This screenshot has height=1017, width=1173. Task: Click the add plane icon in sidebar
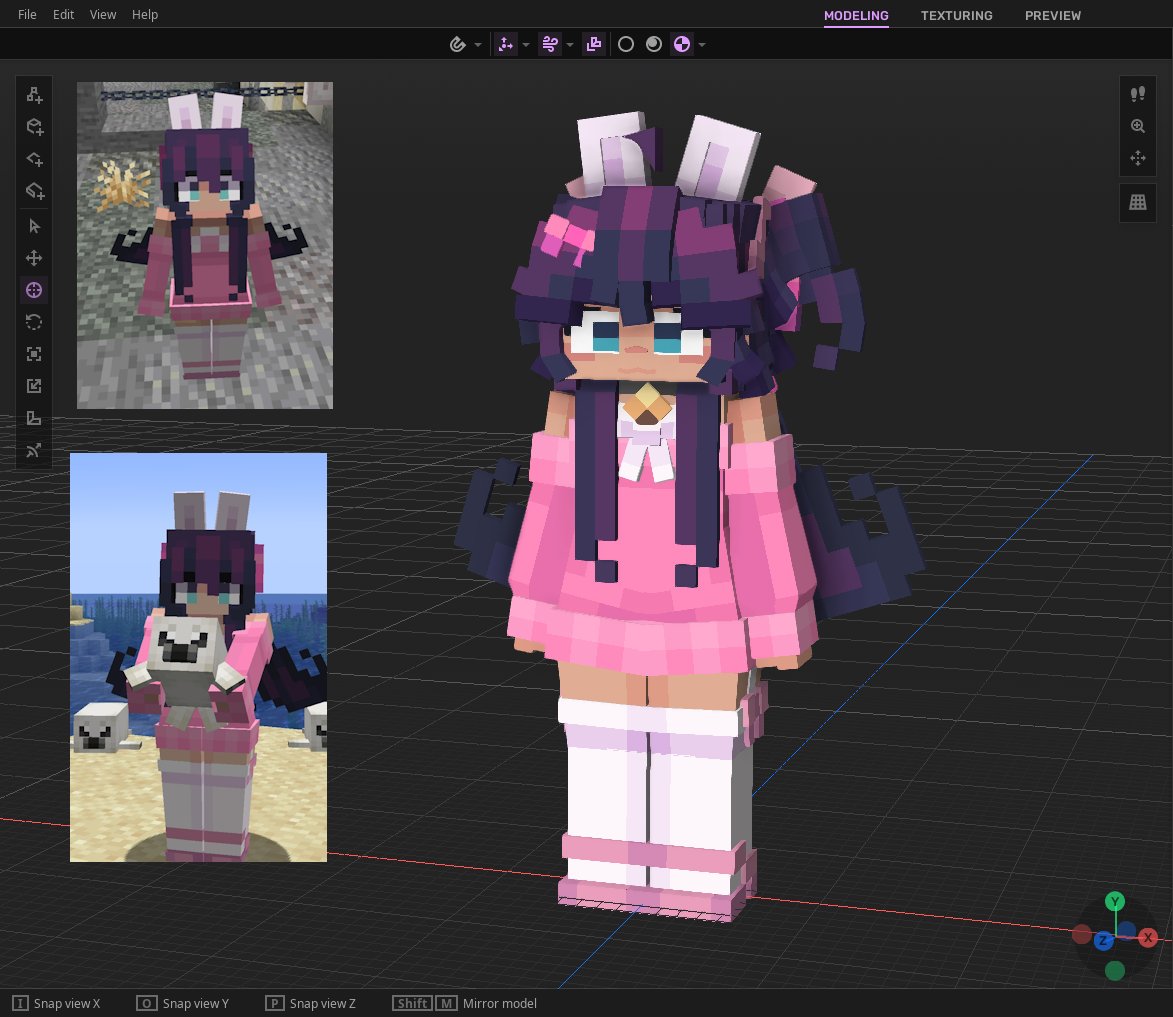(34, 159)
